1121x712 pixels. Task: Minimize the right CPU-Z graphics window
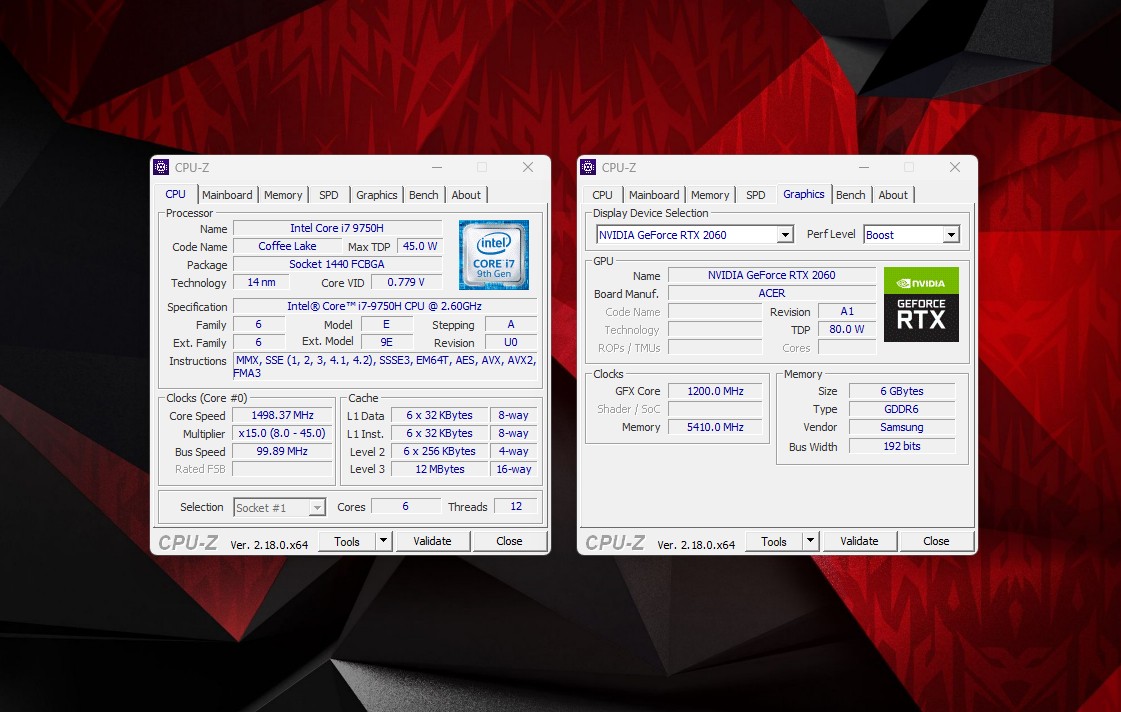863,167
